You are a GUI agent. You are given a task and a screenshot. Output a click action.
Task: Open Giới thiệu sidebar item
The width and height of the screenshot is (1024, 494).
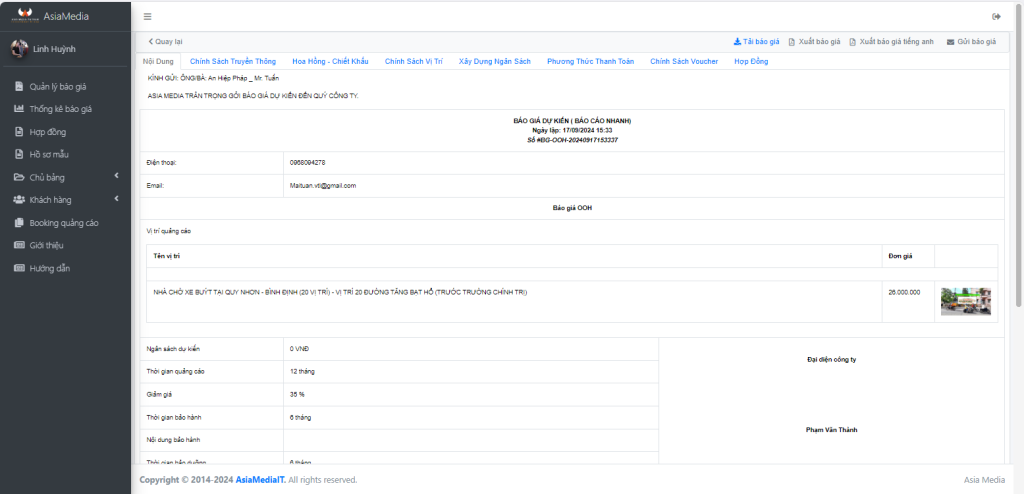click(x=46, y=246)
